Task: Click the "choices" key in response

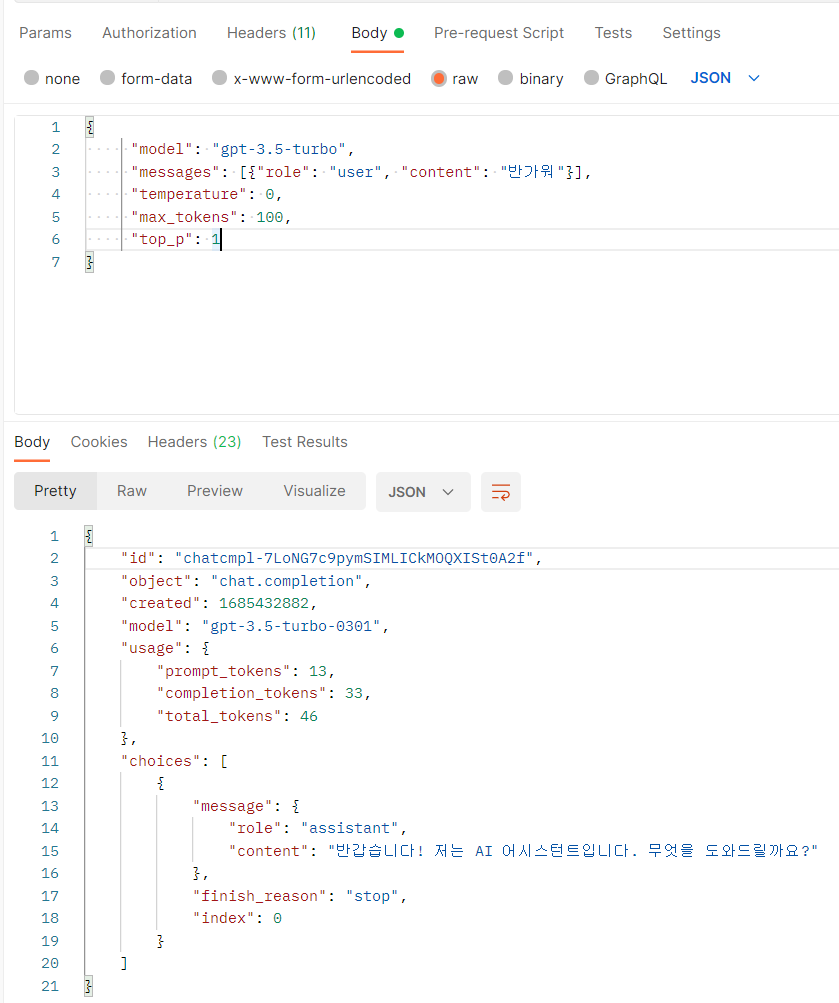Action: pyautogui.click(x=161, y=761)
